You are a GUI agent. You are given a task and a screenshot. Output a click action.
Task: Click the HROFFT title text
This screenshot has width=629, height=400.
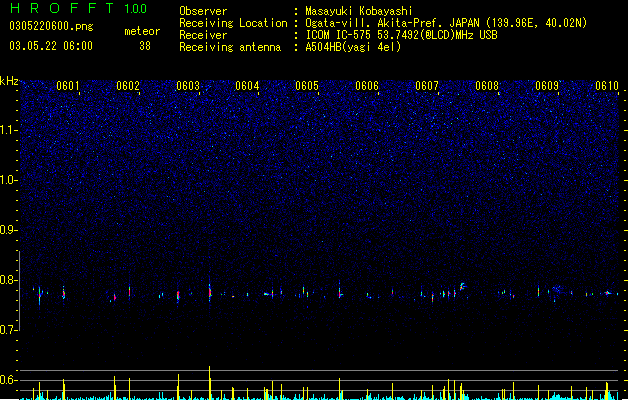(62, 8)
